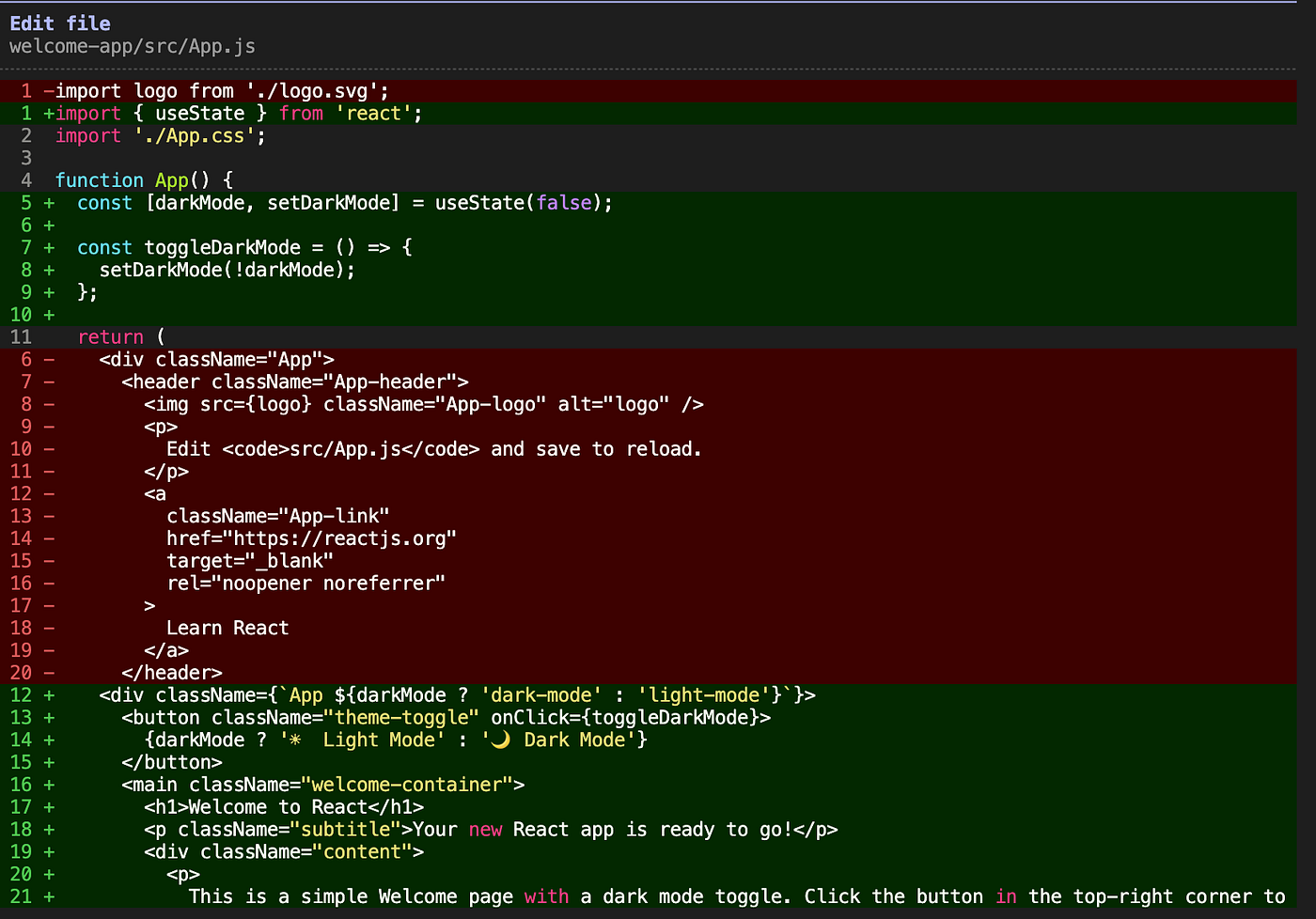Select the file path welcome-app/src/App.js
Screen dimensions: 1316x919
coord(133,46)
